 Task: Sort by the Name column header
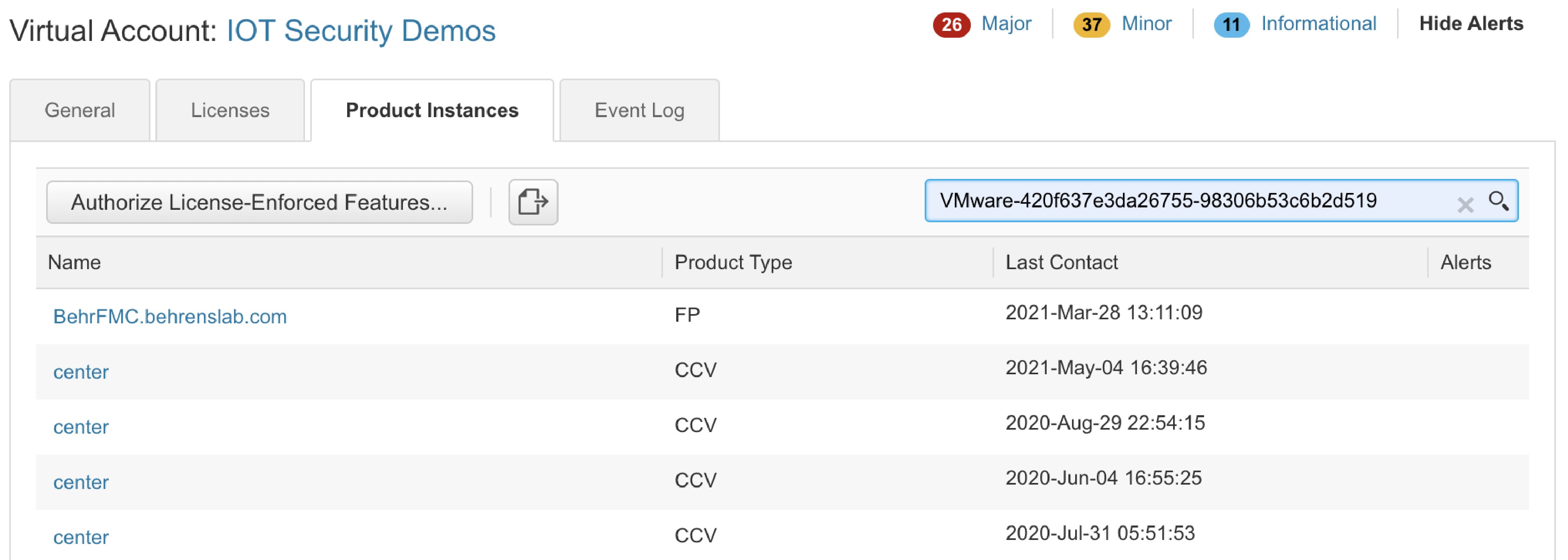74,262
